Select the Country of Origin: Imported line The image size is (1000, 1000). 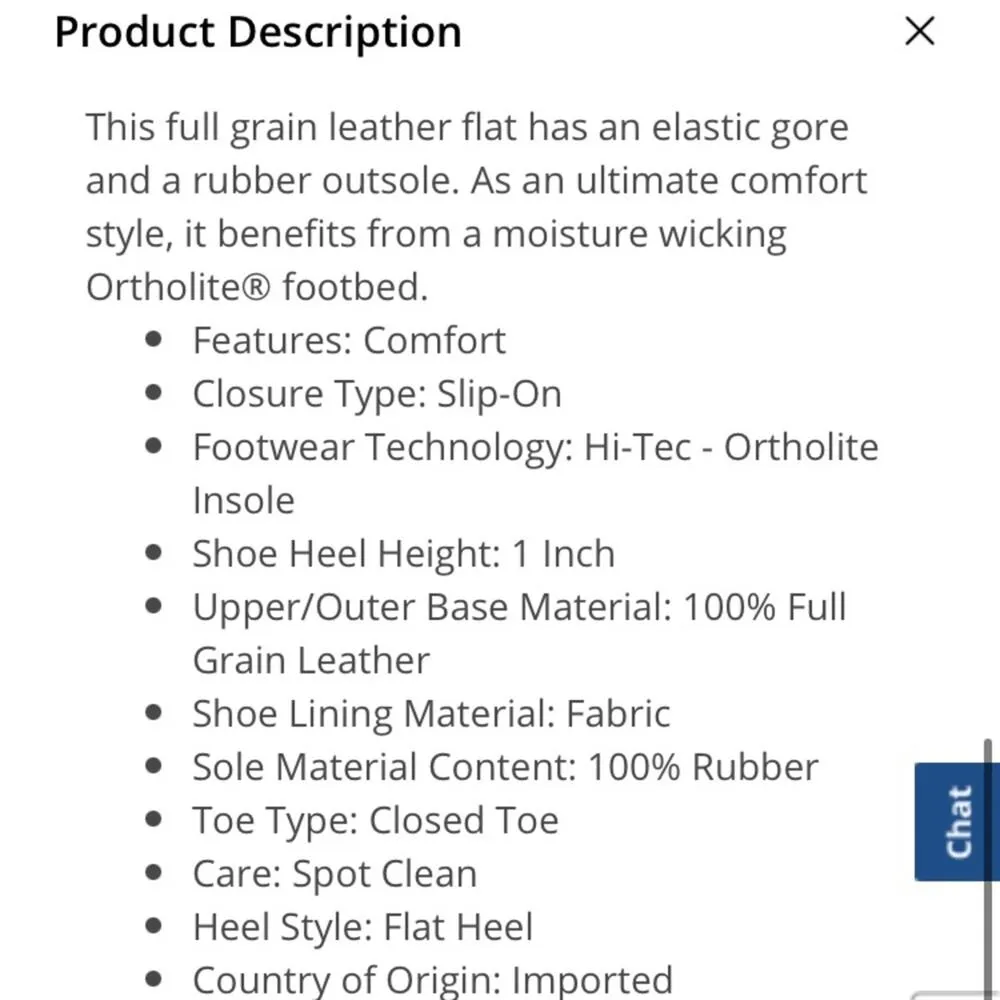[432, 979]
